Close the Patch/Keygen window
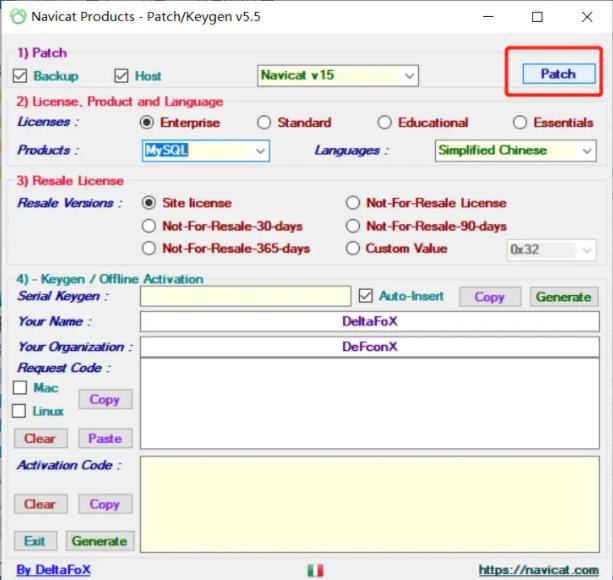This screenshot has height=580, width=613. coord(587,17)
